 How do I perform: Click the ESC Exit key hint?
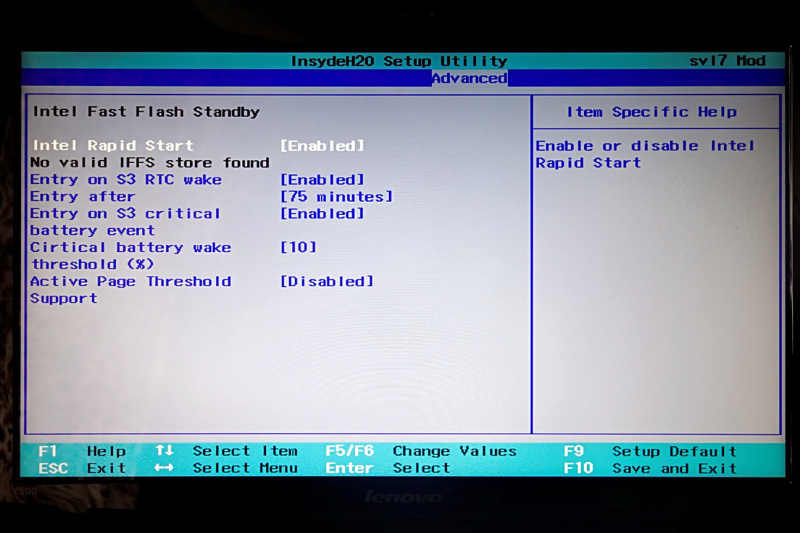coord(82,468)
